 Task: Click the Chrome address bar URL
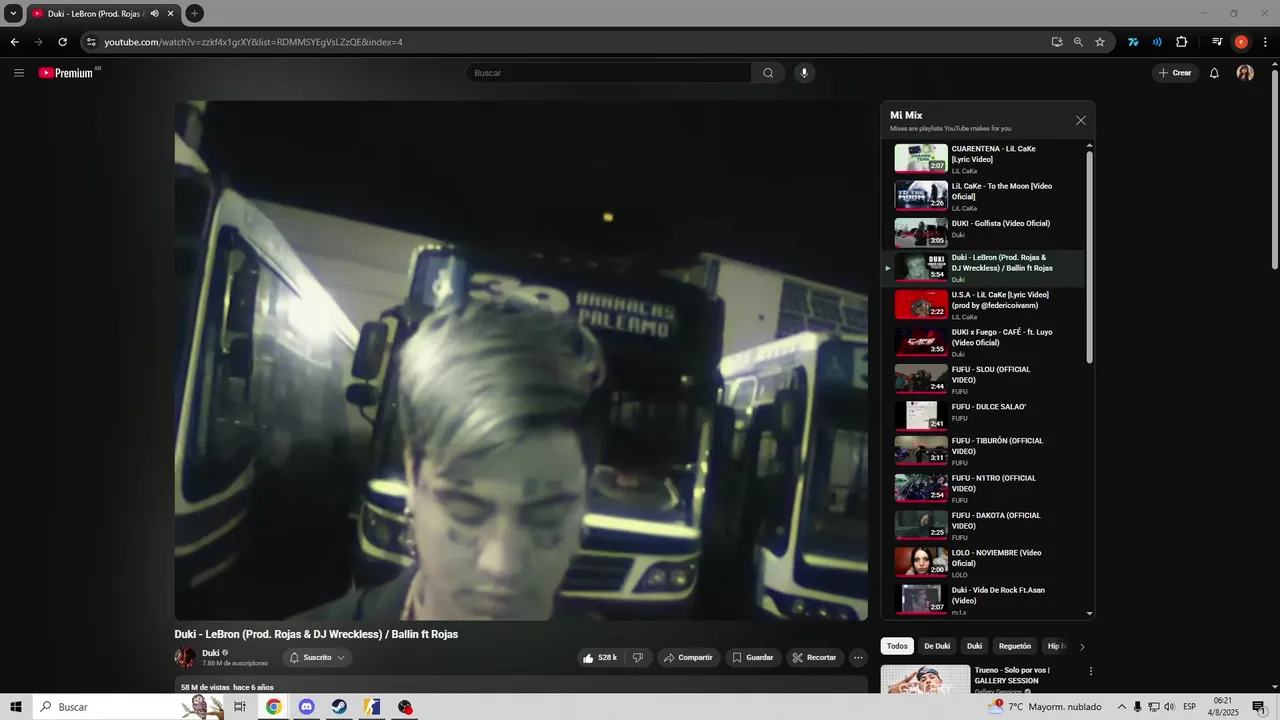tap(253, 42)
